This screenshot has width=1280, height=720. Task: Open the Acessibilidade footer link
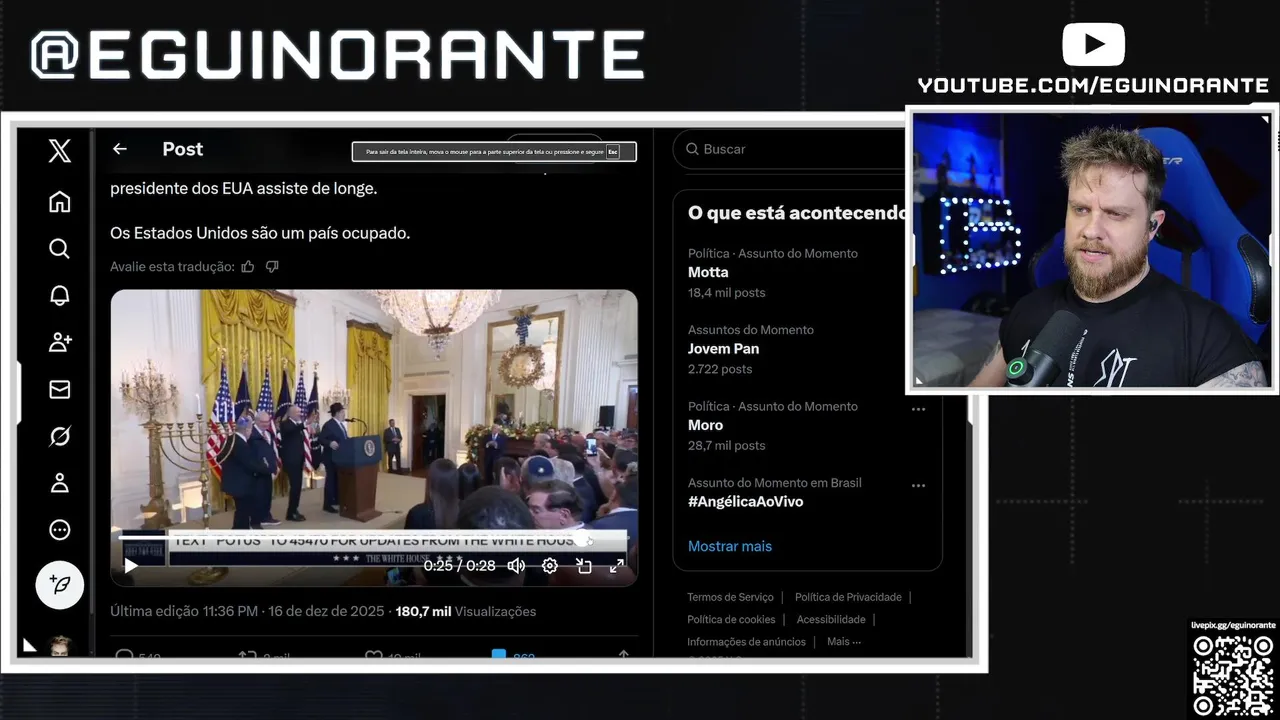coord(830,619)
